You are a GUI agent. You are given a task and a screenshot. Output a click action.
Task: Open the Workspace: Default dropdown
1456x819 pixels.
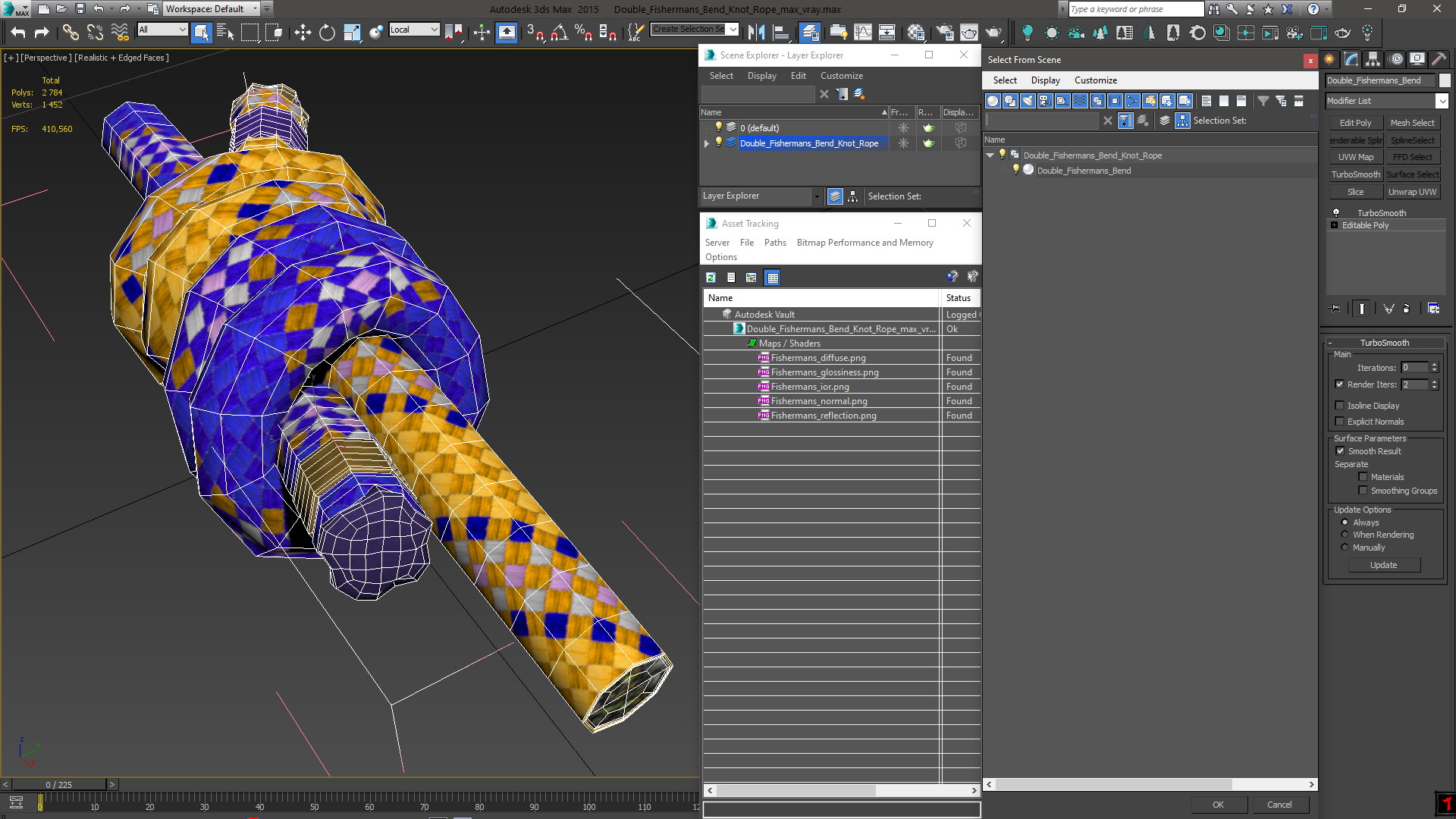tap(212, 9)
